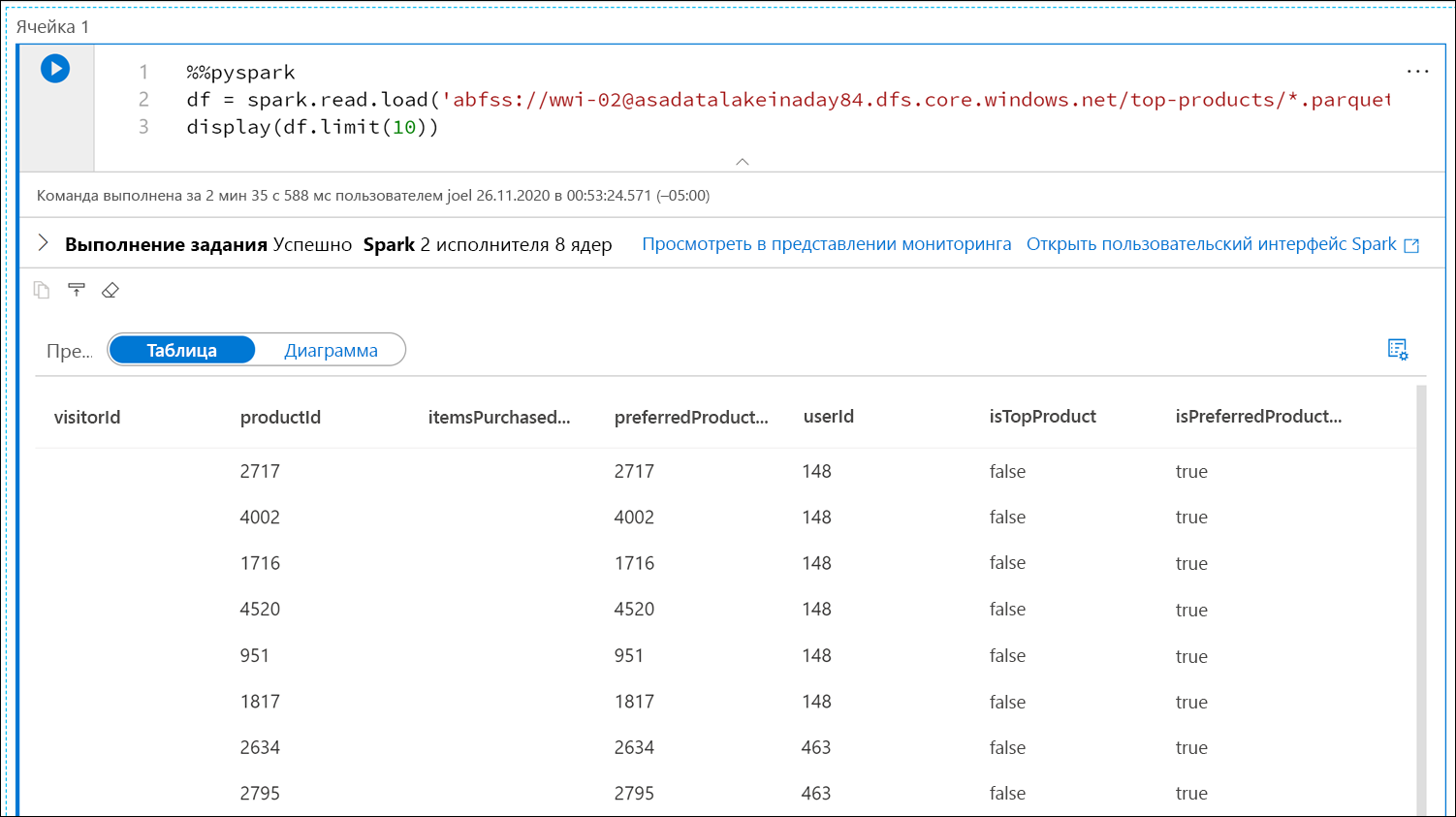Select productId cell 1817
The width and height of the screenshot is (1456, 817).
pos(260,702)
